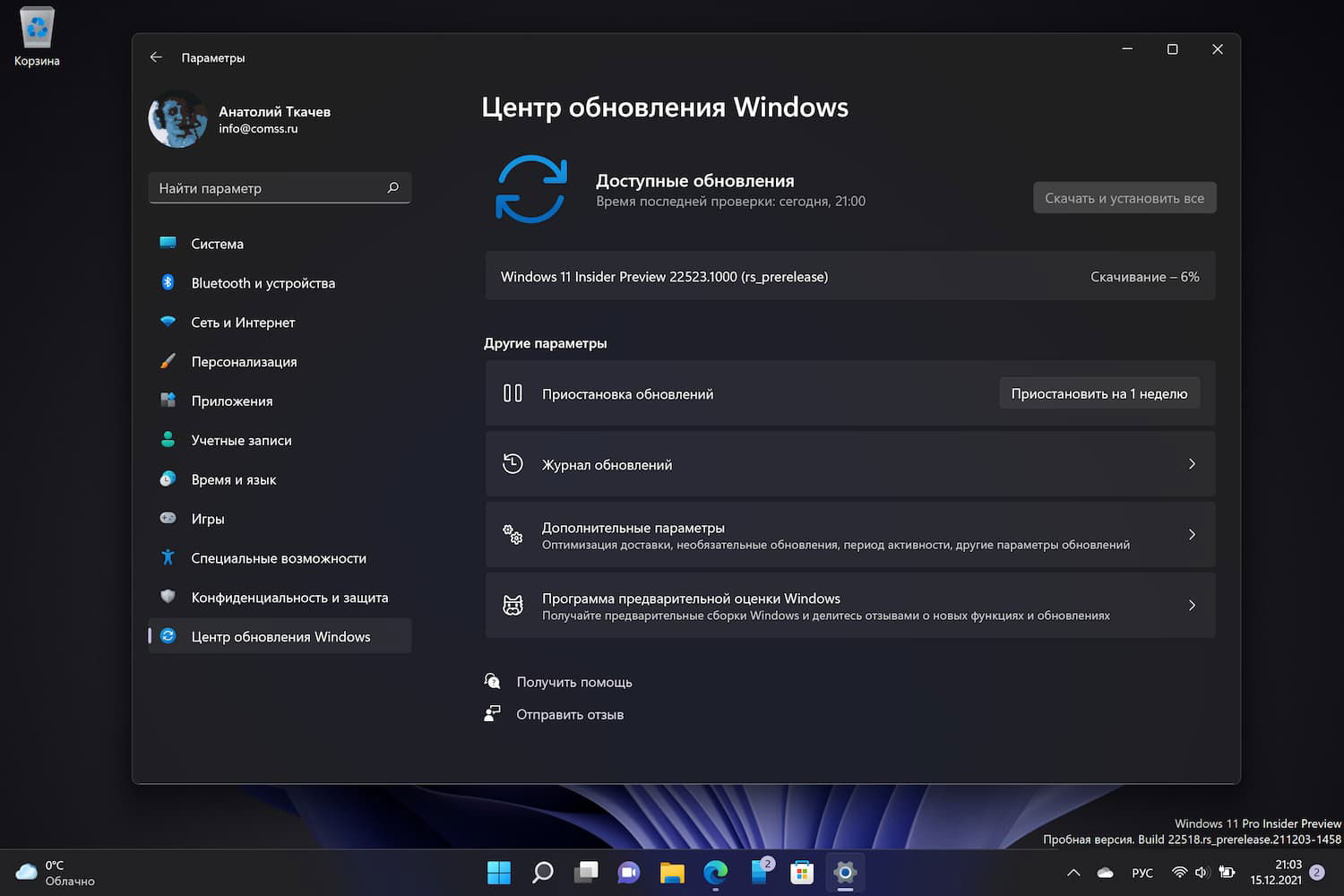This screenshot has width=1344, height=896.
Task: Launch Microsoft Edge from the taskbar
Action: click(715, 872)
